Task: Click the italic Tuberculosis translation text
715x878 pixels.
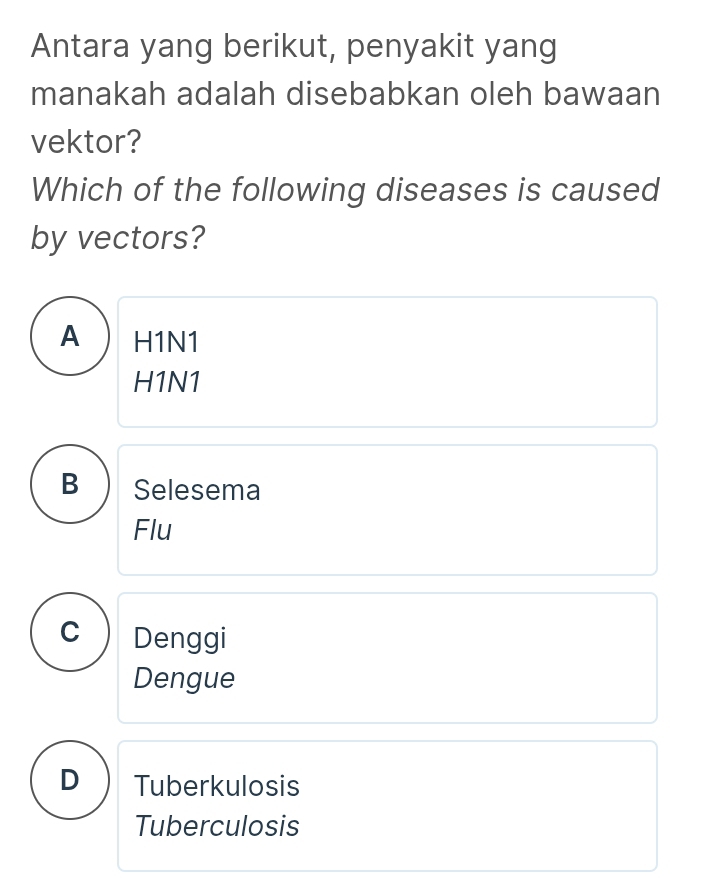Action: pyautogui.click(x=218, y=827)
